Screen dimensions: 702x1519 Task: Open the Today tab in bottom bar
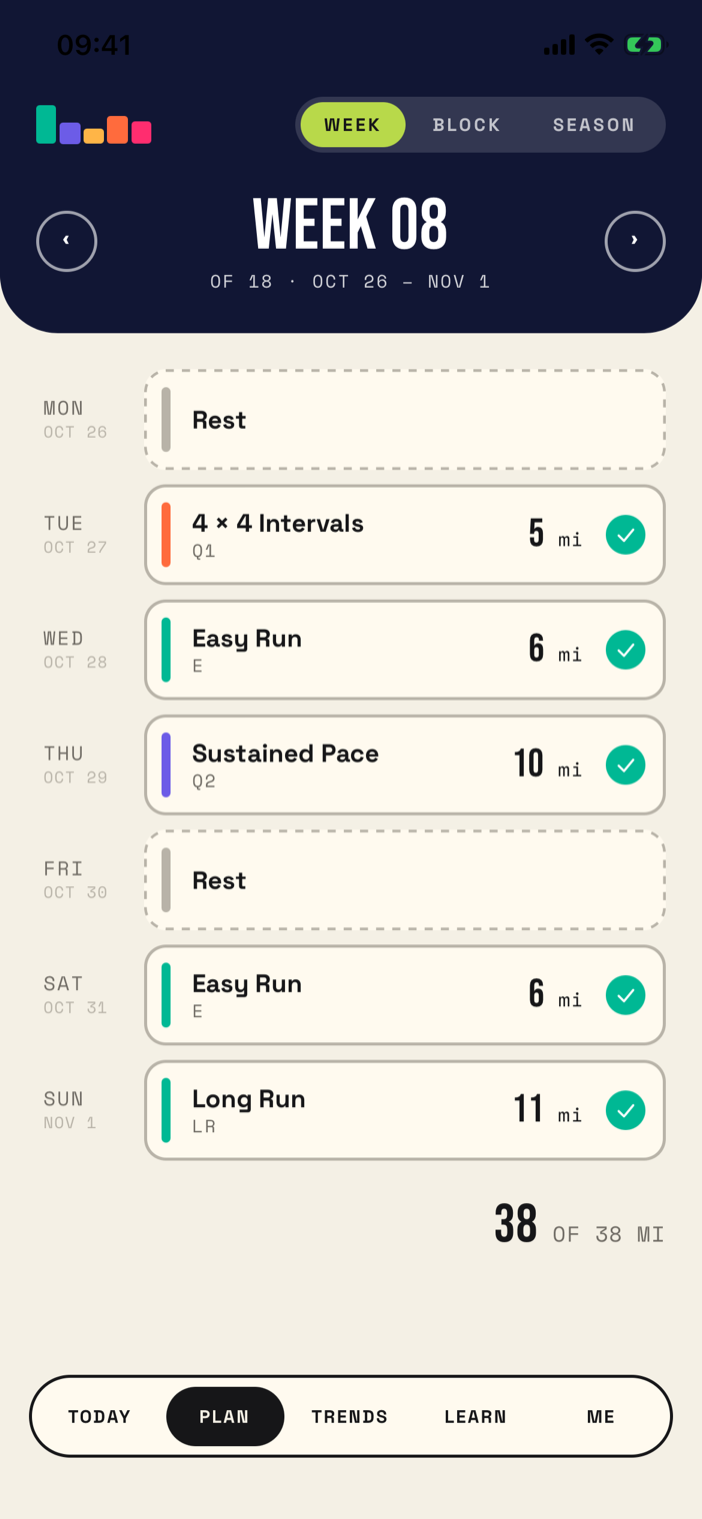click(x=99, y=1416)
